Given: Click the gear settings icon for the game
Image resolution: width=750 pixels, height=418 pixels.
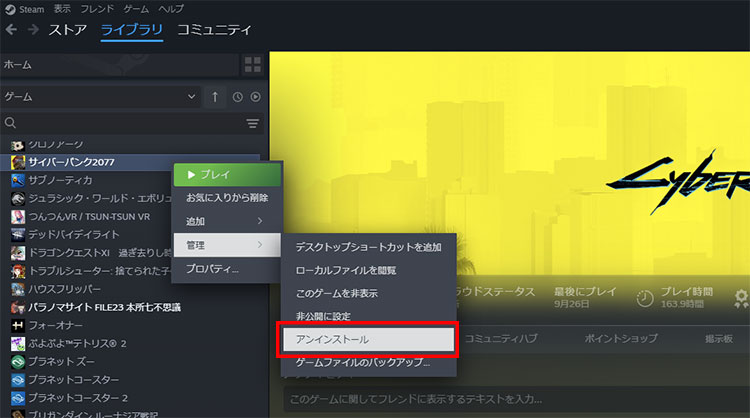Looking at the screenshot, I should (741, 298).
